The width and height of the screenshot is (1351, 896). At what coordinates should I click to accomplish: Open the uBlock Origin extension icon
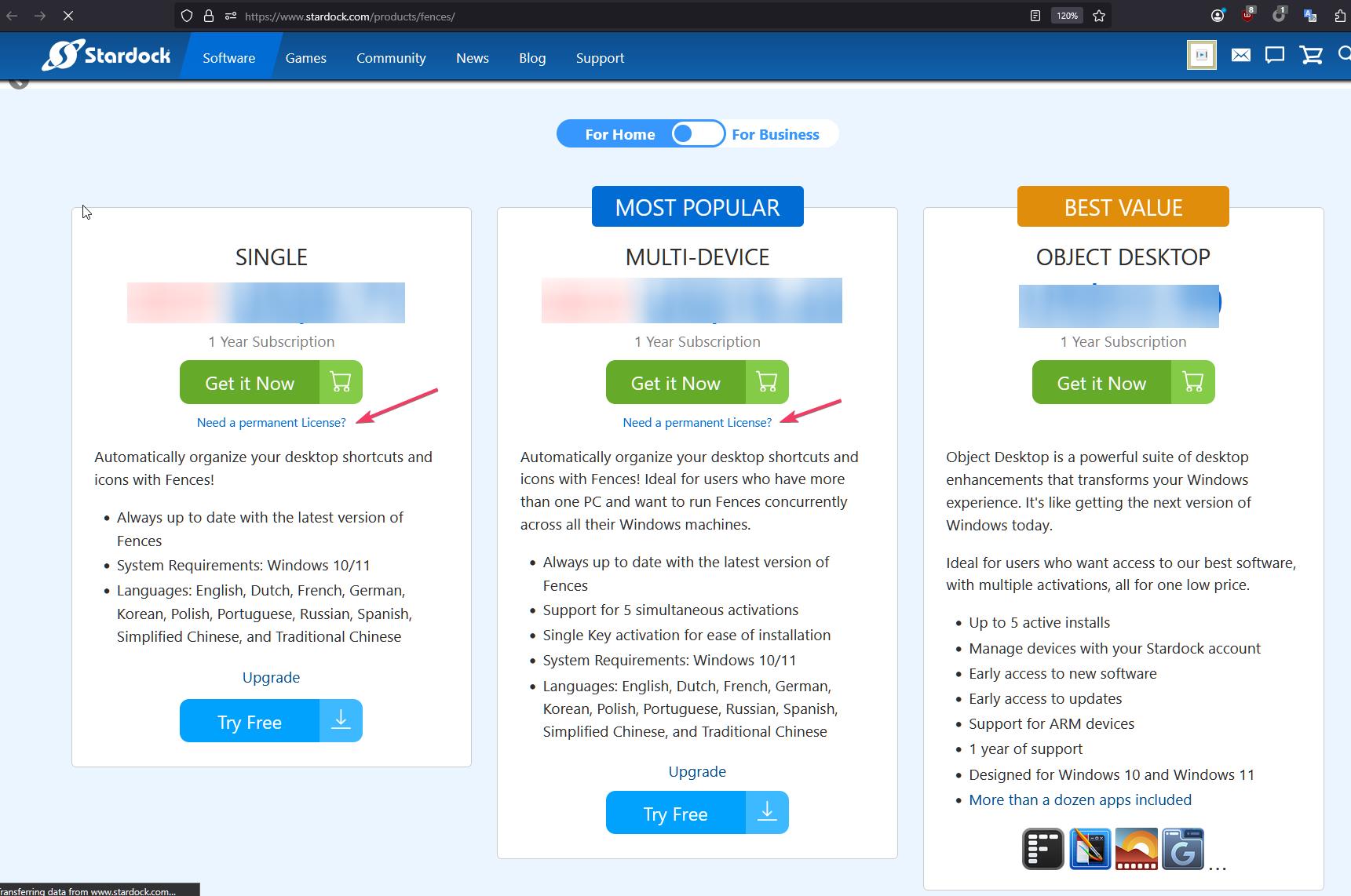point(1247,16)
